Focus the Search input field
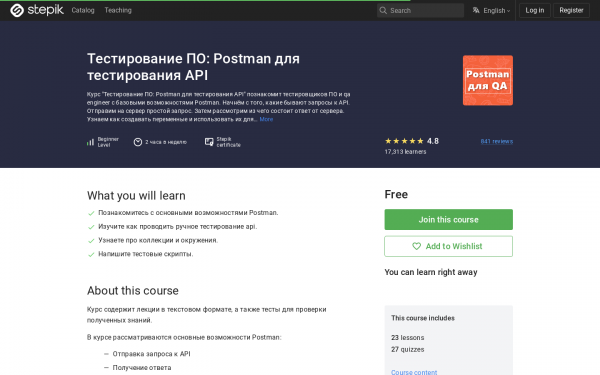This screenshot has height=375, width=600. tap(420, 10)
